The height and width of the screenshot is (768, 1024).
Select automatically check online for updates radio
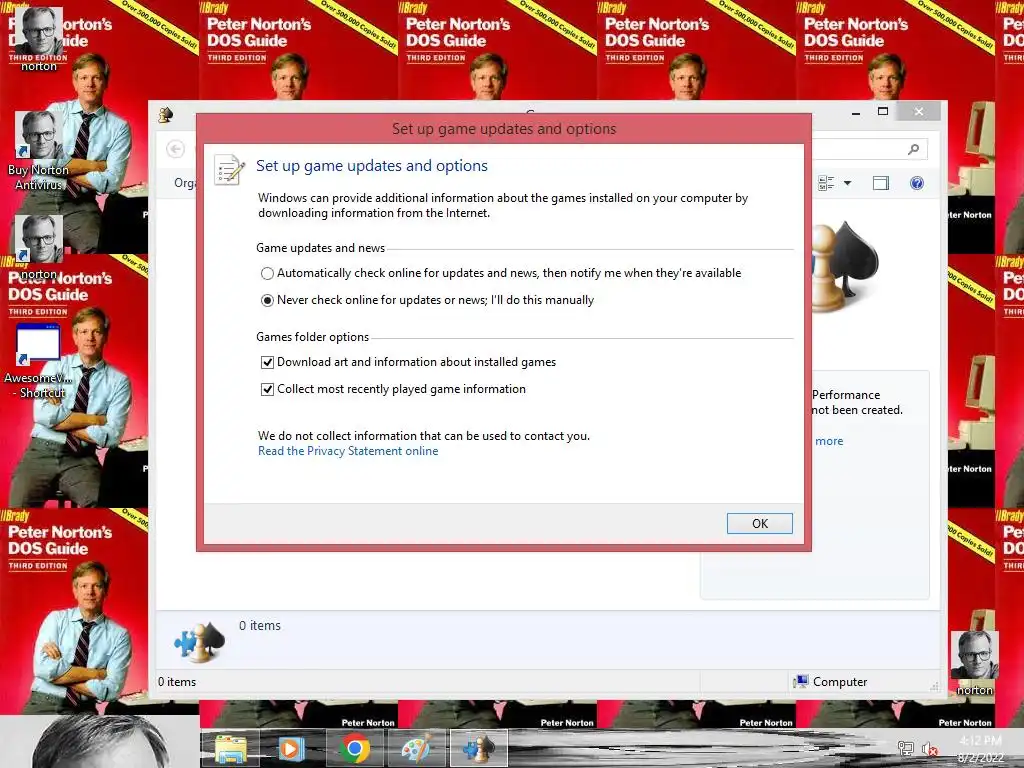(267, 273)
